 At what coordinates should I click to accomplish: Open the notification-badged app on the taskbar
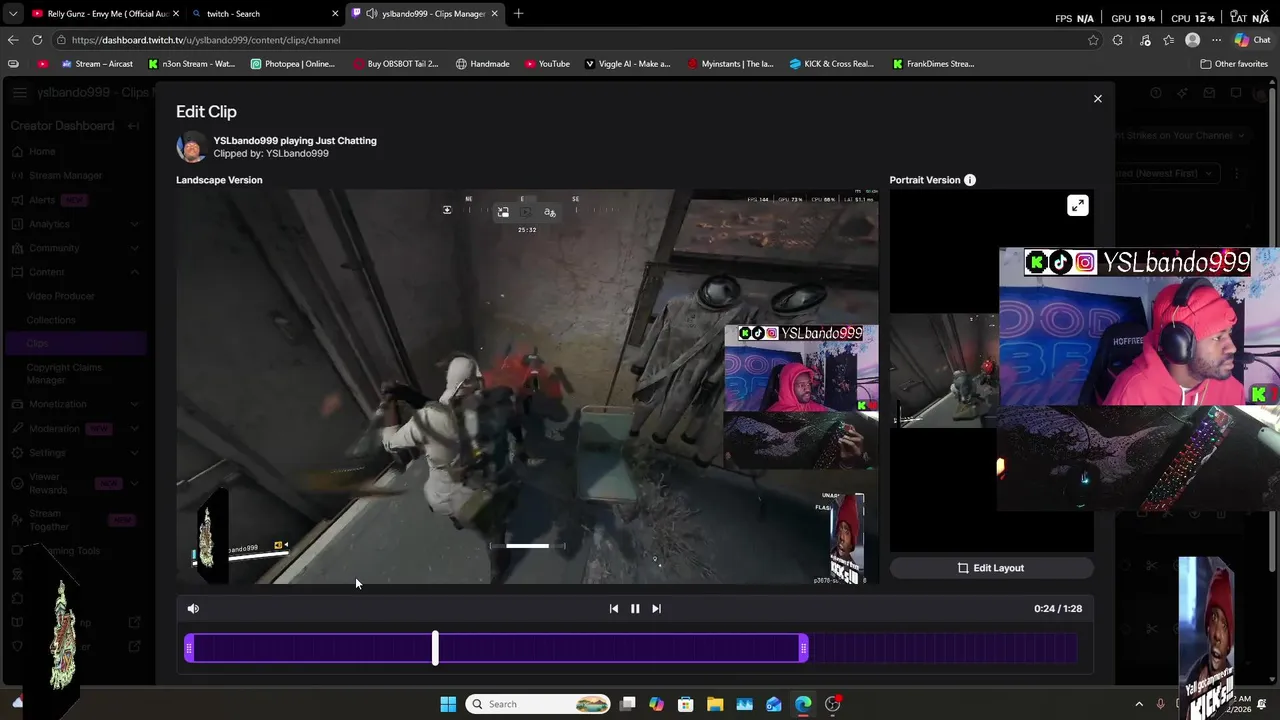pos(833,704)
